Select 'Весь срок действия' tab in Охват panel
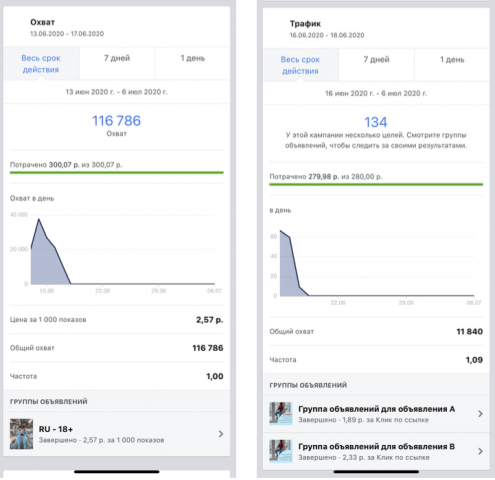 point(41,63)
